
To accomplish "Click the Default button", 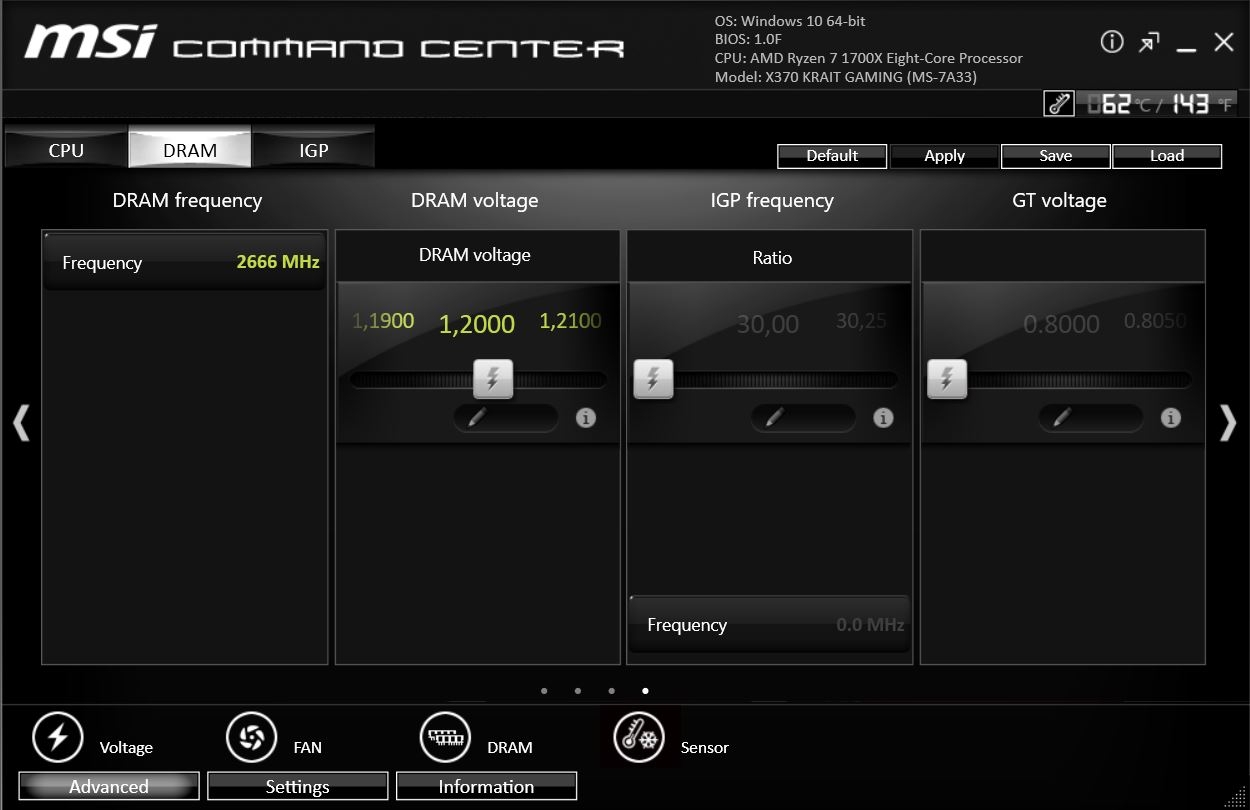I will 832,156.
